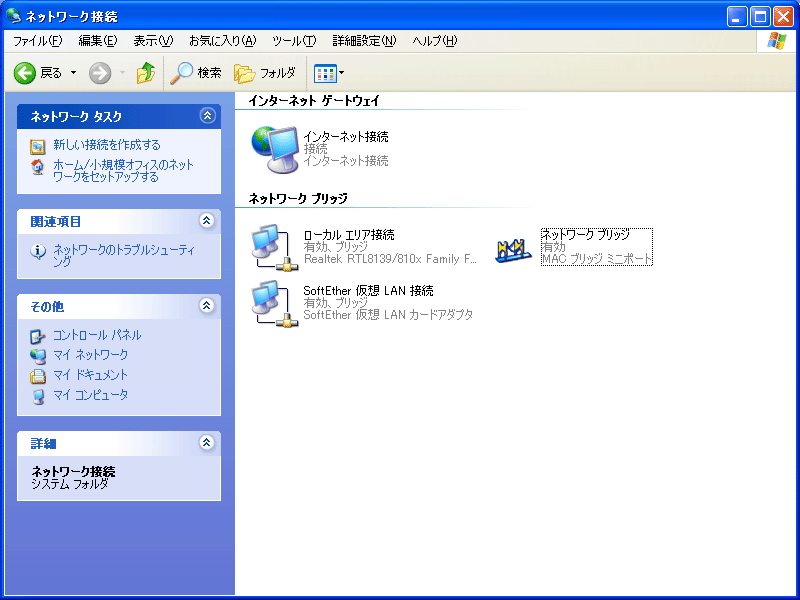800x600 pixels.
Task: Open the 編集(E) menu
Action: pyautogui.click(x=97, y=41)
